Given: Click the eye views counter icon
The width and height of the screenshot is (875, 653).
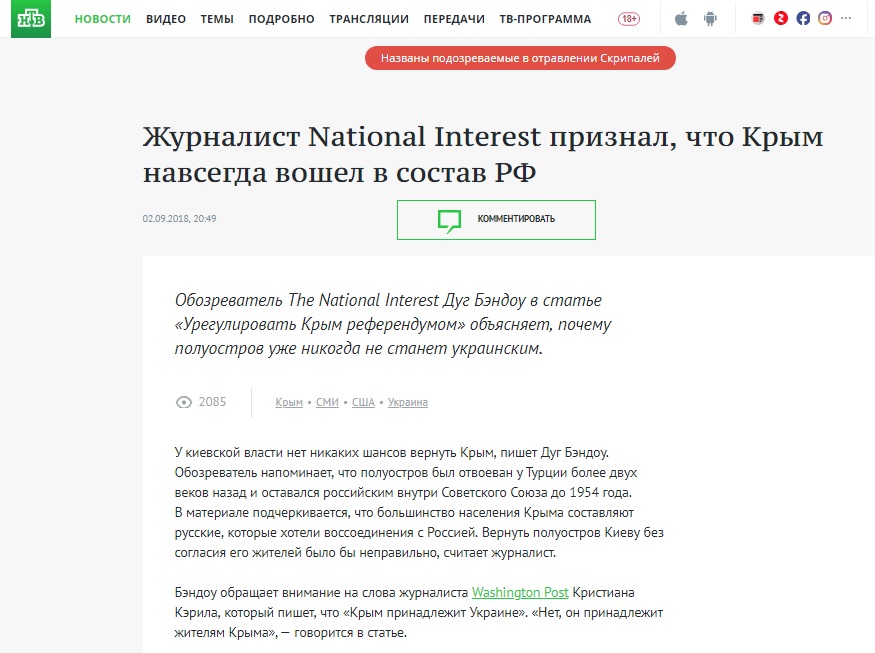Looking at the screenshot, I should point(184,402).
